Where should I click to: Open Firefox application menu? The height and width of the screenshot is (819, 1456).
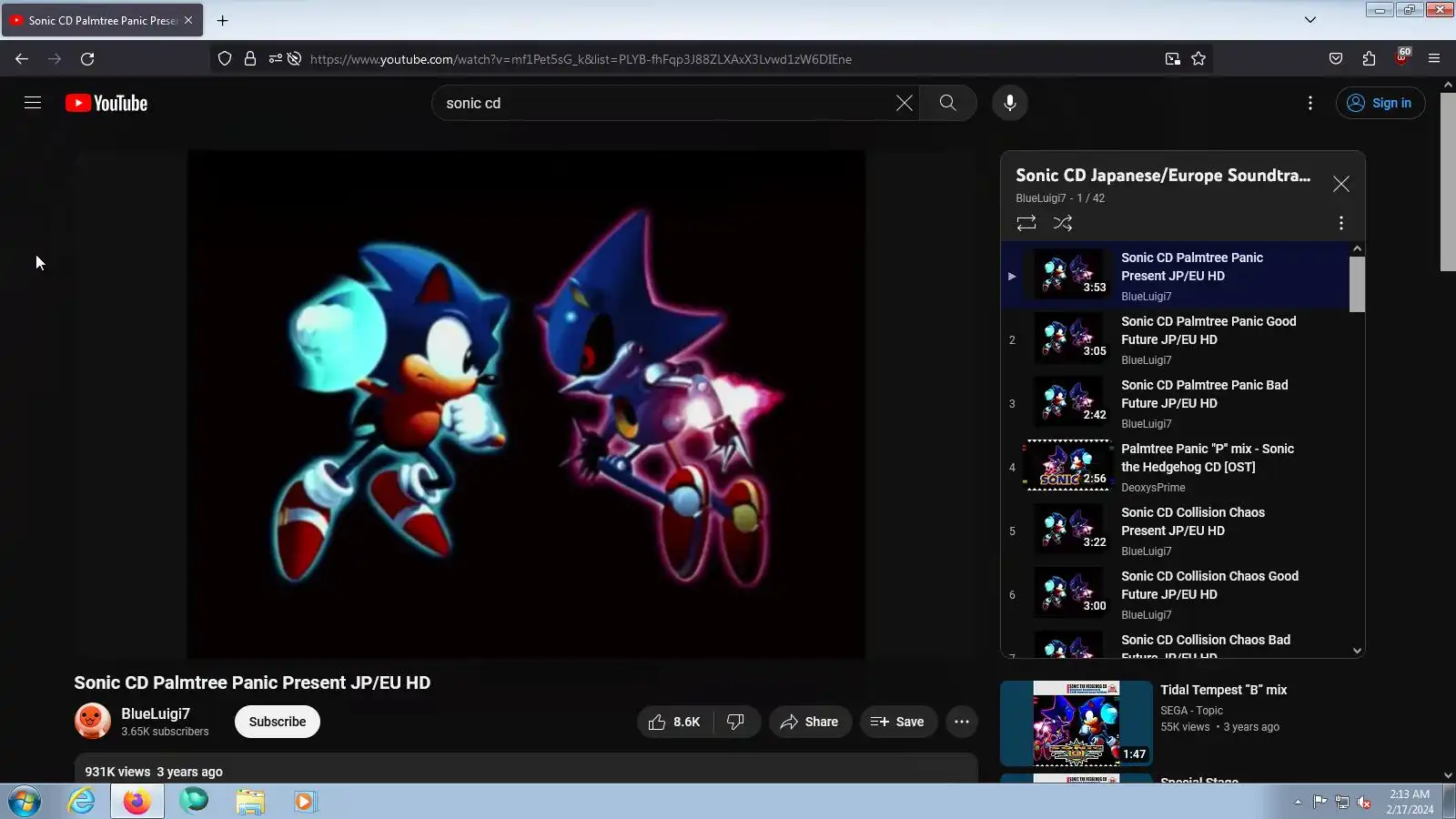click(x=1434, y=59)
